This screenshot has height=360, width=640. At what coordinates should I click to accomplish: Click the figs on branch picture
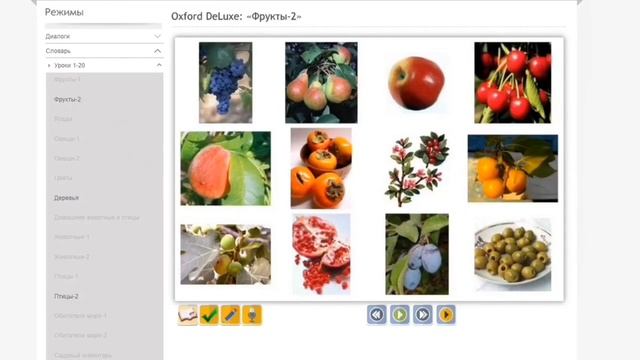point(225,254)
